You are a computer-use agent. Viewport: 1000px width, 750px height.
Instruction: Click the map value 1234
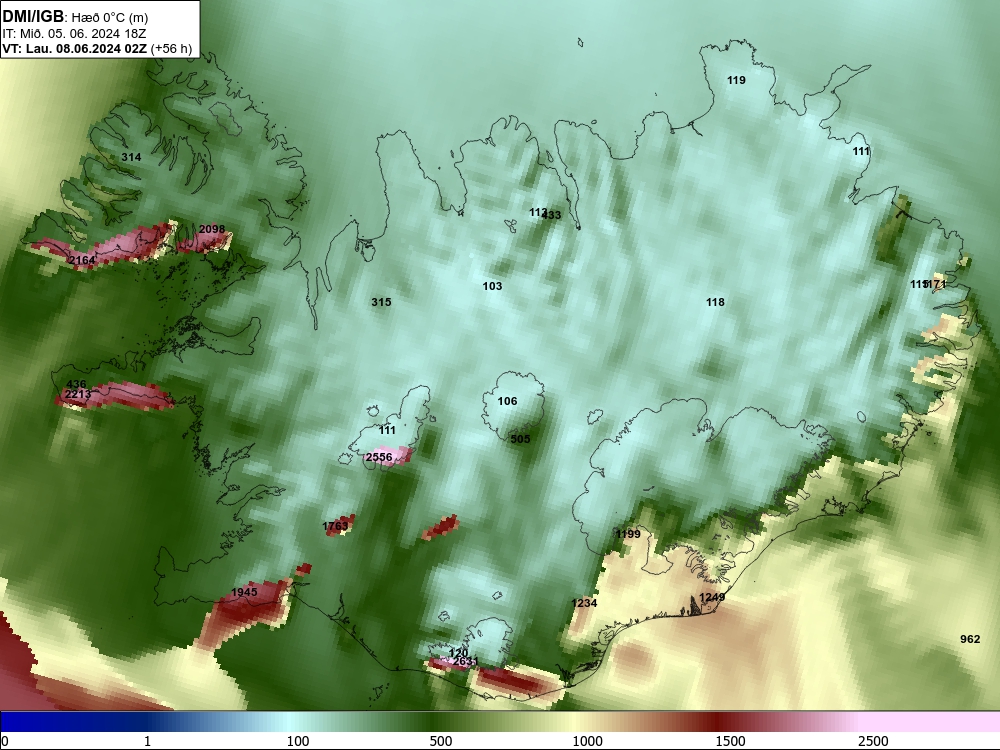(x=584, y=603)
